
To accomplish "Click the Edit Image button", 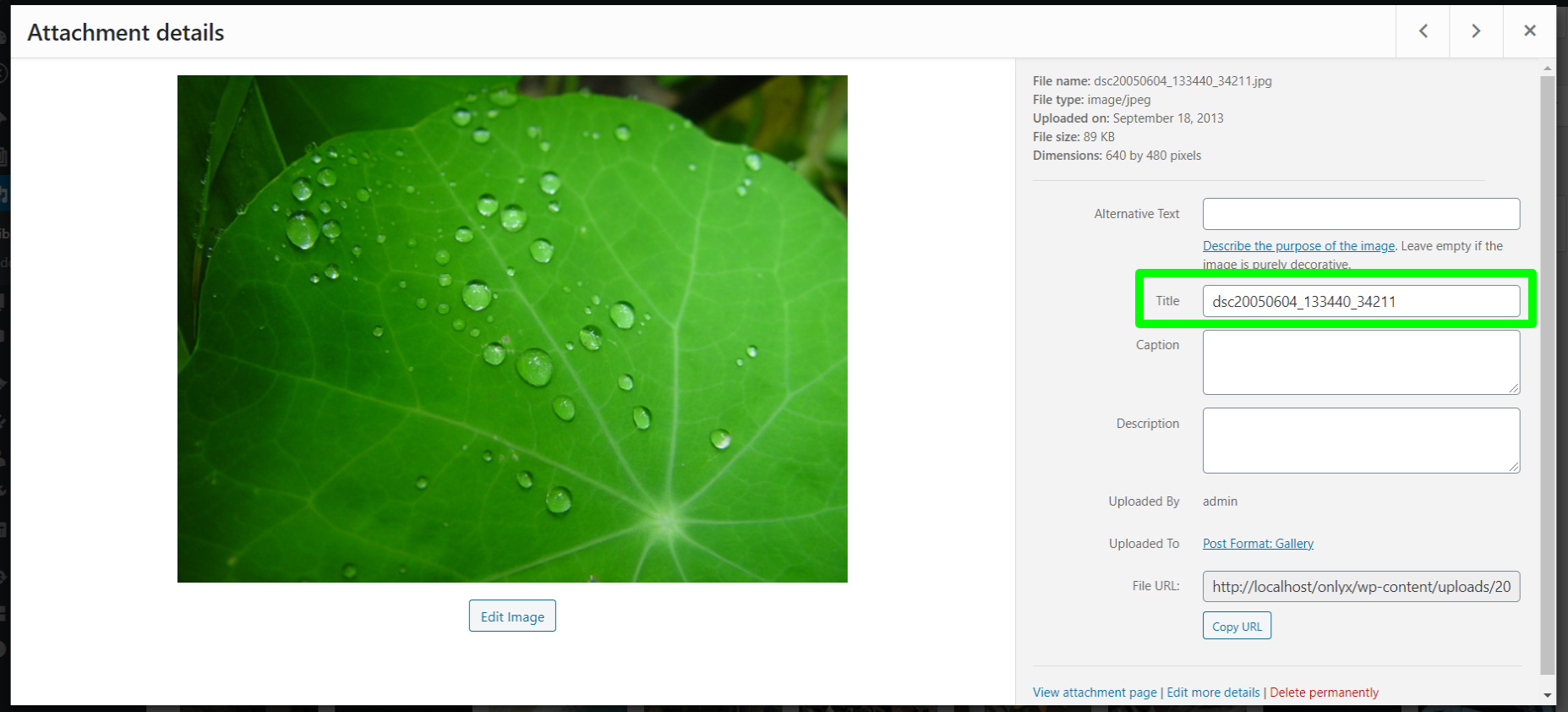I will click(x=512, y=616).
